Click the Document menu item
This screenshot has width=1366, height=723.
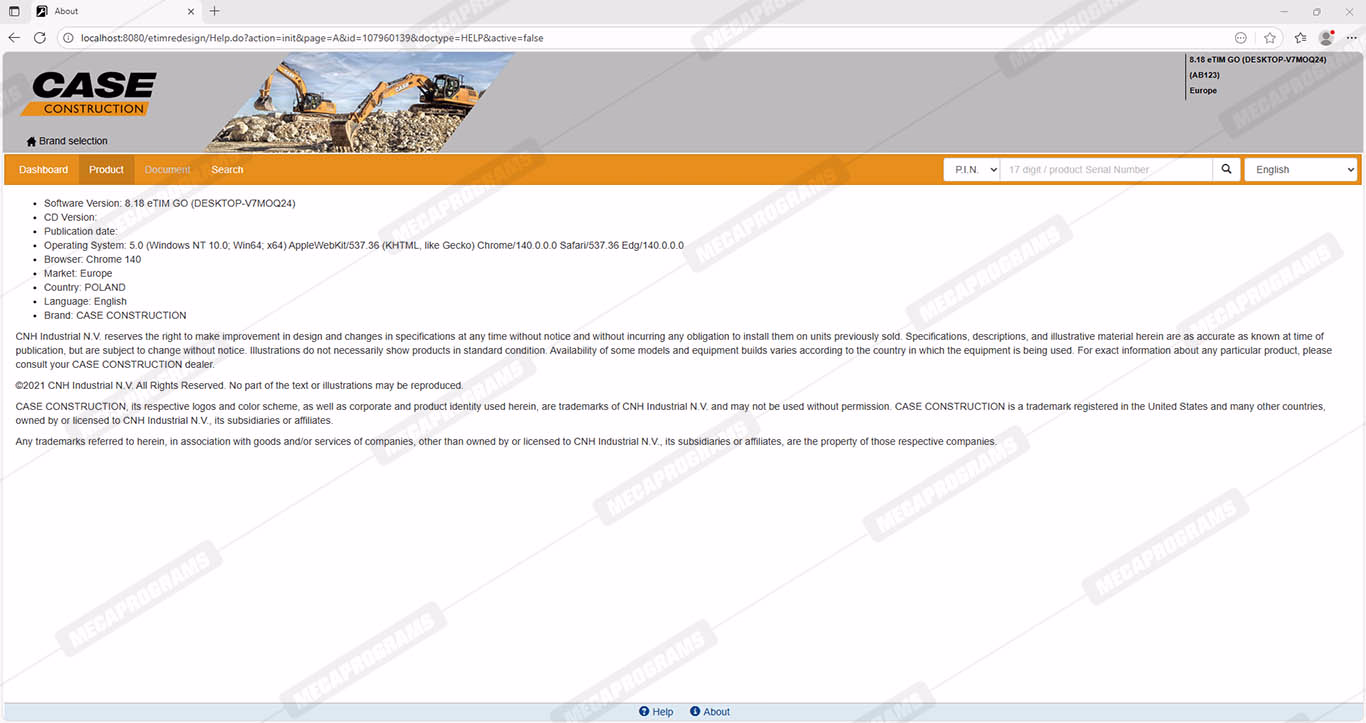point(167,170)
